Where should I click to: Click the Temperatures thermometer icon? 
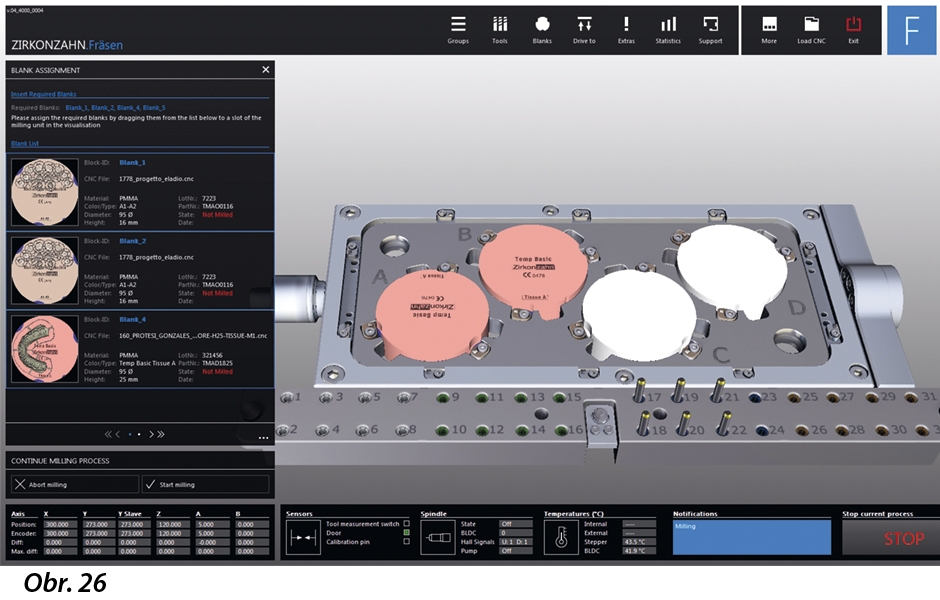[561, 537]
